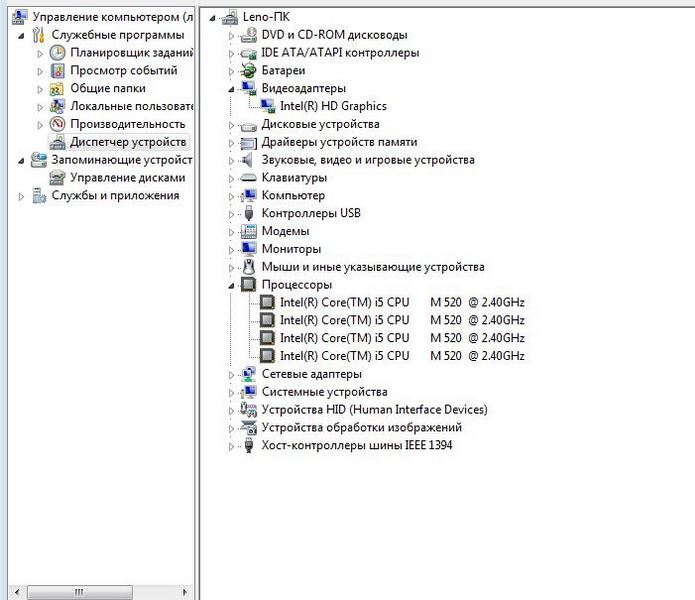Screen dimensions: 695x600
Task: Expand the DVD и CD-ROM дисководы node
Action: [232, 35]
